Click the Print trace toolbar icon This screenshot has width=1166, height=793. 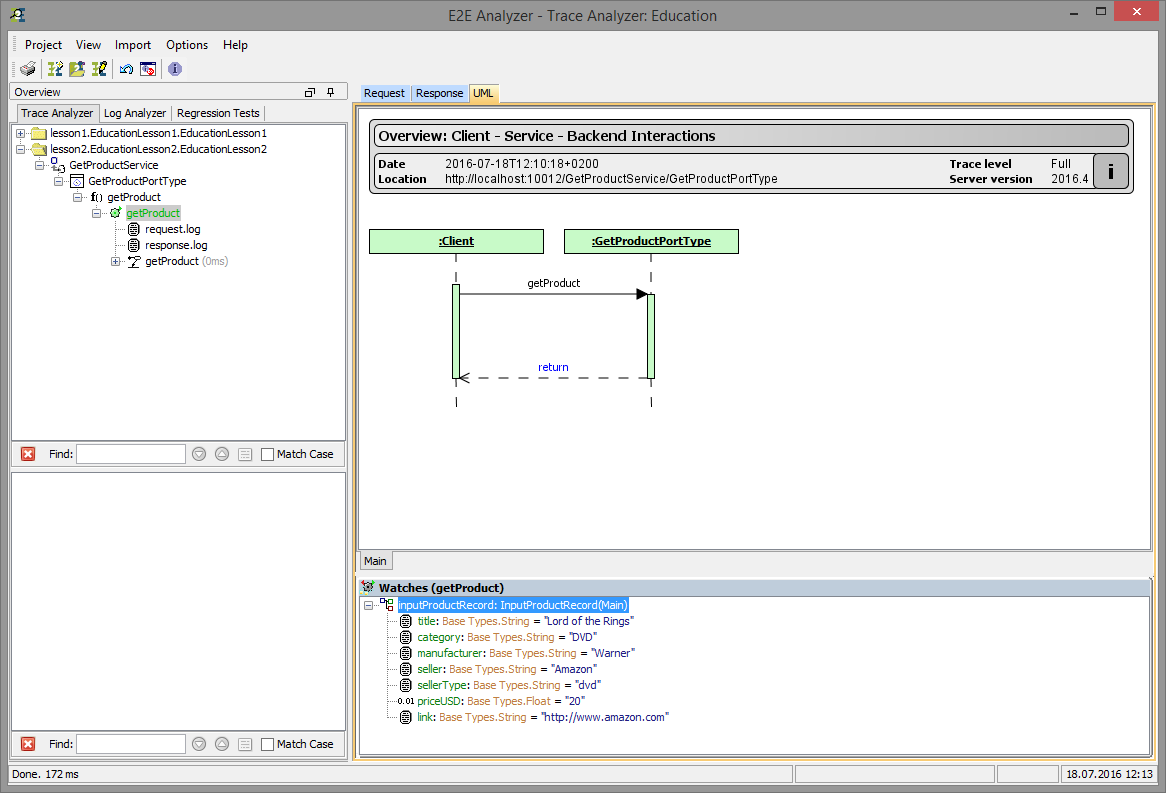(x=27, y=69)
